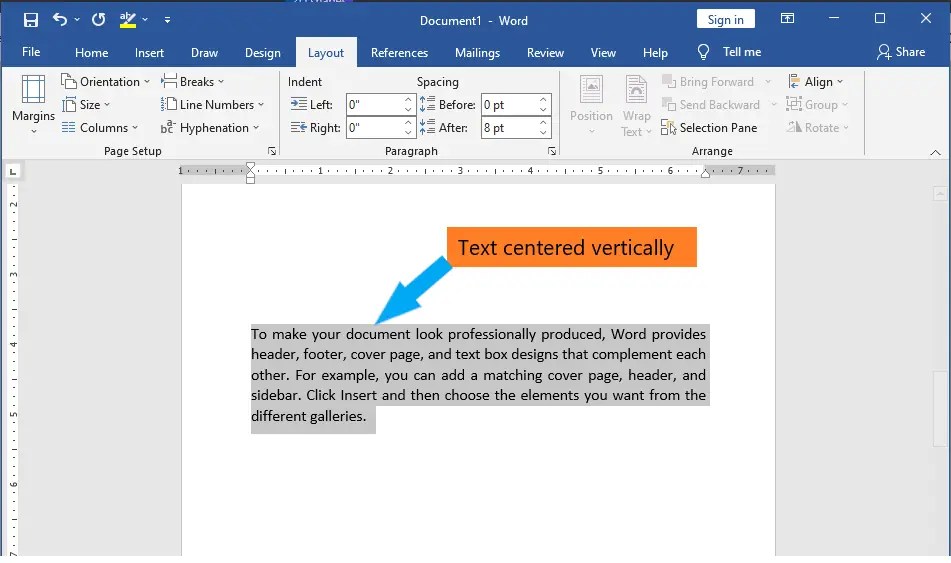This screenshot has width=951, height=563.
Task: Click the Spacing Before field
Action: [509, 104]
